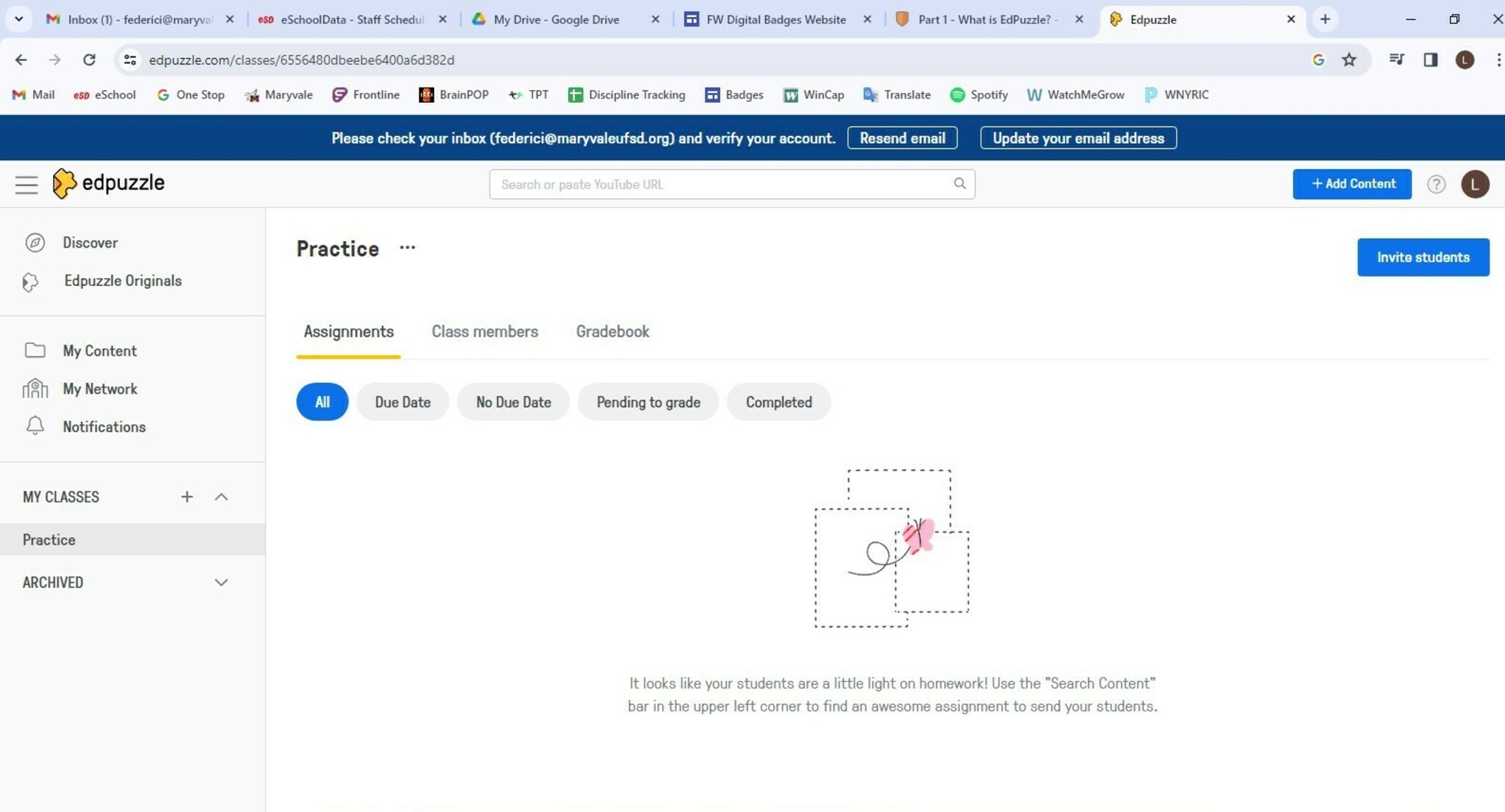This screenshot has width=1505, height=812.
Task: Click the Search or paste YouTube URL field
Action: point(720,184)
